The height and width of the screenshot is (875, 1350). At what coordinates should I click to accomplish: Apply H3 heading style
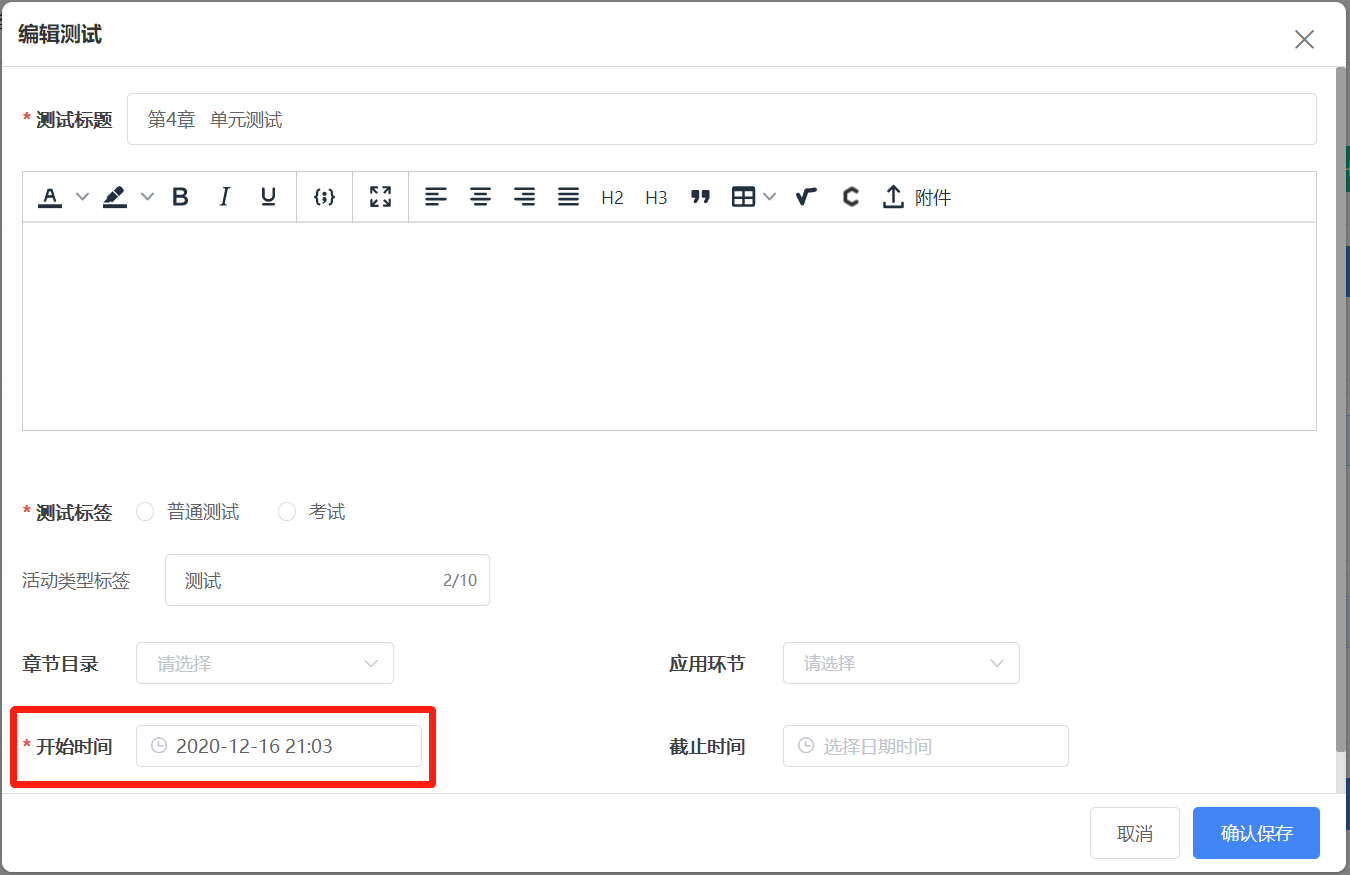pyautogui.click(x=656, y=198)
